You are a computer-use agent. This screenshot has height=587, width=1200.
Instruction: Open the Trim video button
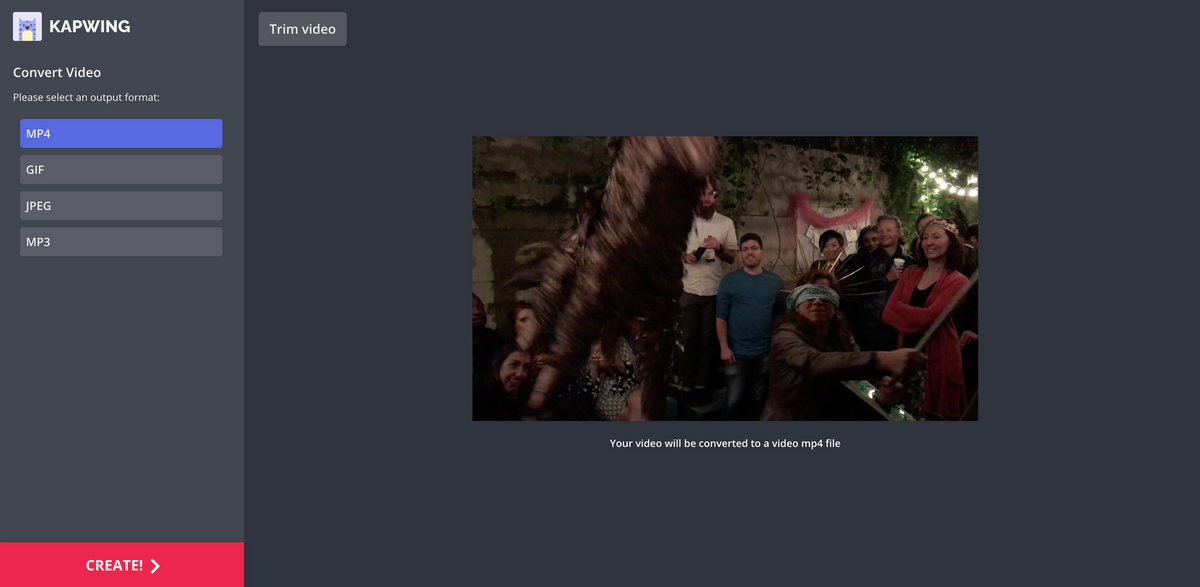pos(302,29)
